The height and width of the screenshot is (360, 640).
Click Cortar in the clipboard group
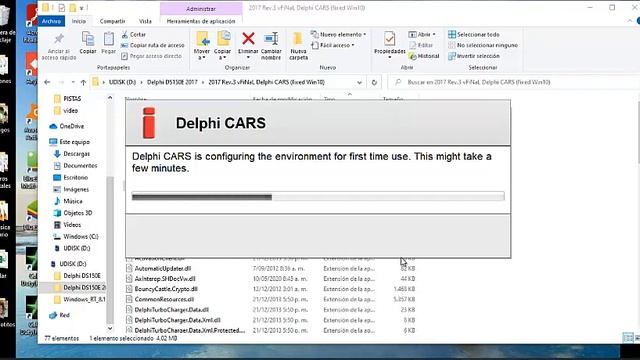click(133, 35)
